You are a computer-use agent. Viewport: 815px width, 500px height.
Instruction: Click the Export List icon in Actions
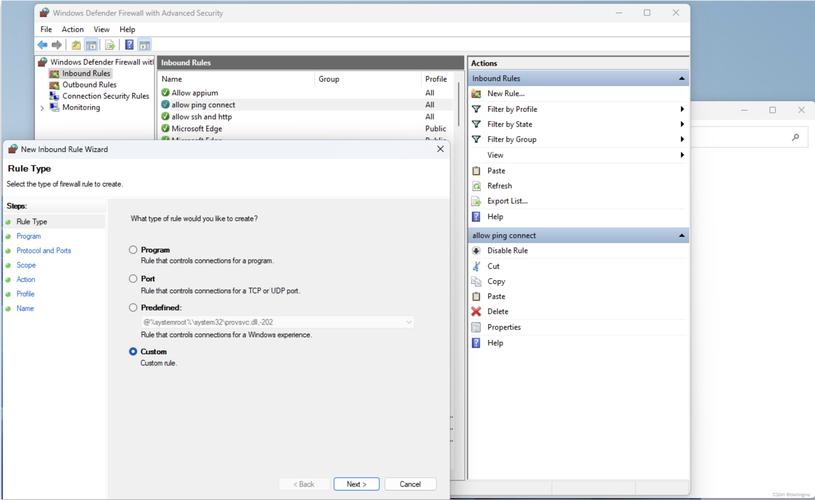476,201
